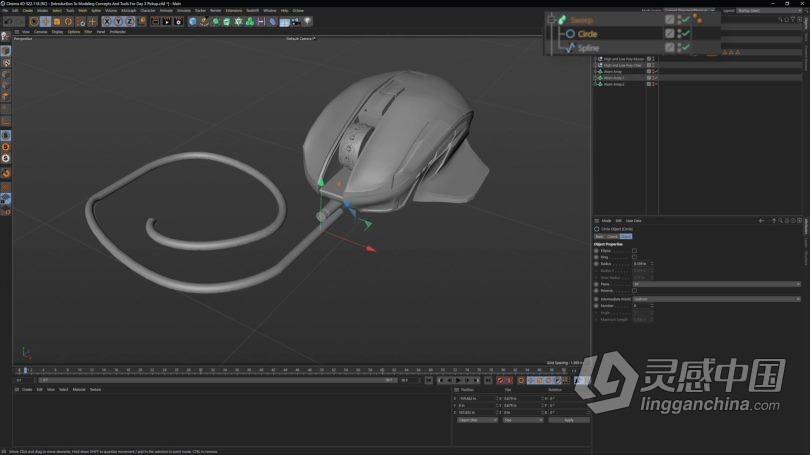This screenshot has width=810, height=455.
Task: Open the Camera object icon
Action: coord(296,22)
